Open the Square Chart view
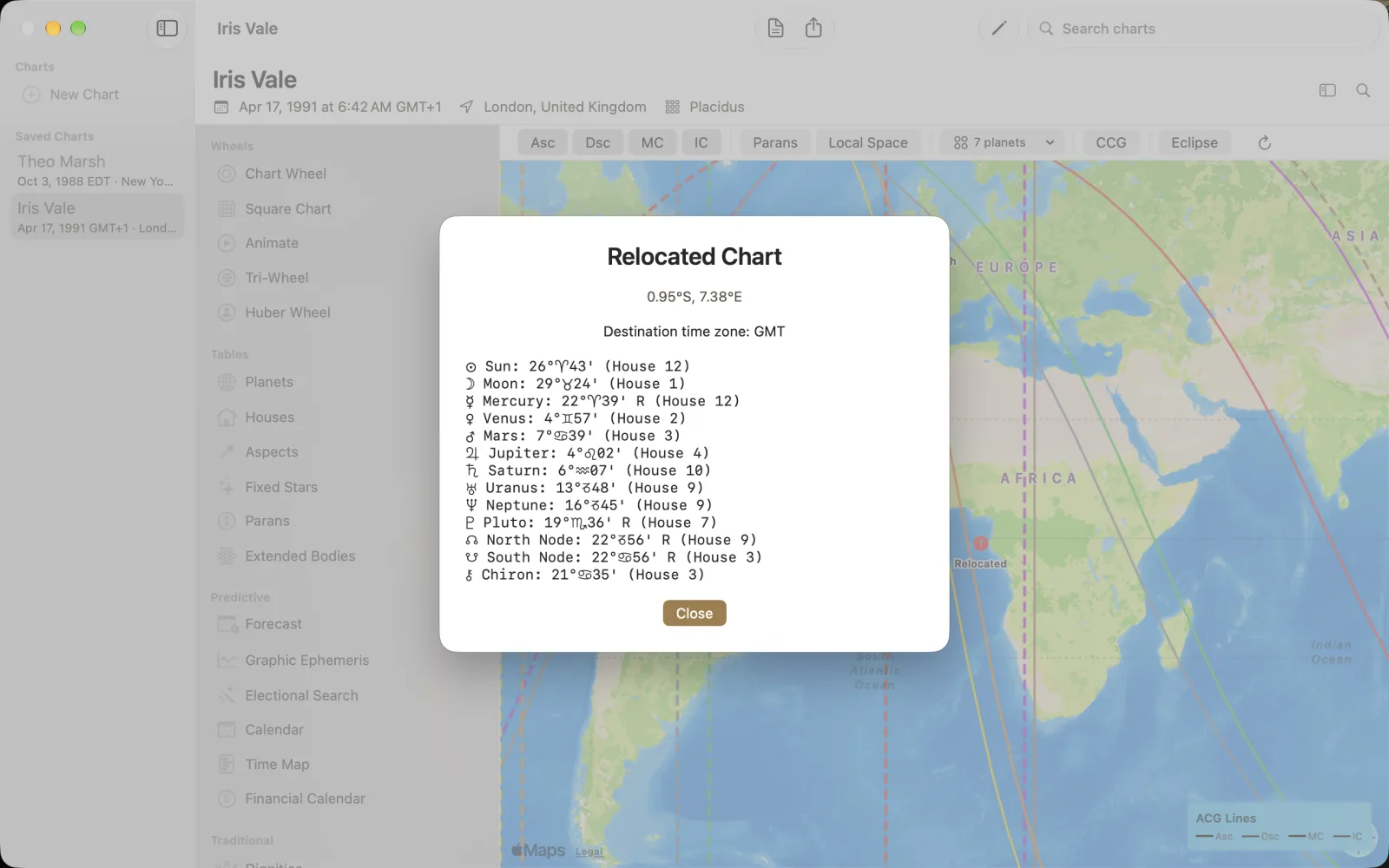1389x868 pixels. (x=288, y=209)
